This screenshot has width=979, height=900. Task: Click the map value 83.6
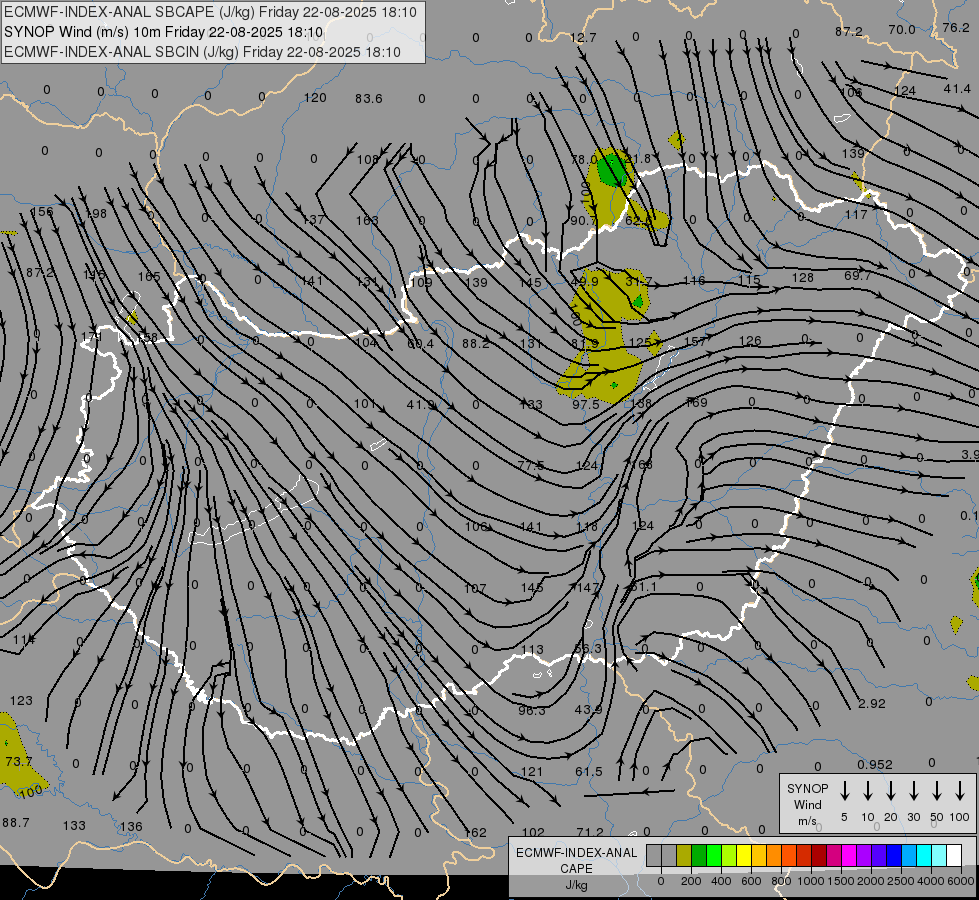[x=368, y=99]
